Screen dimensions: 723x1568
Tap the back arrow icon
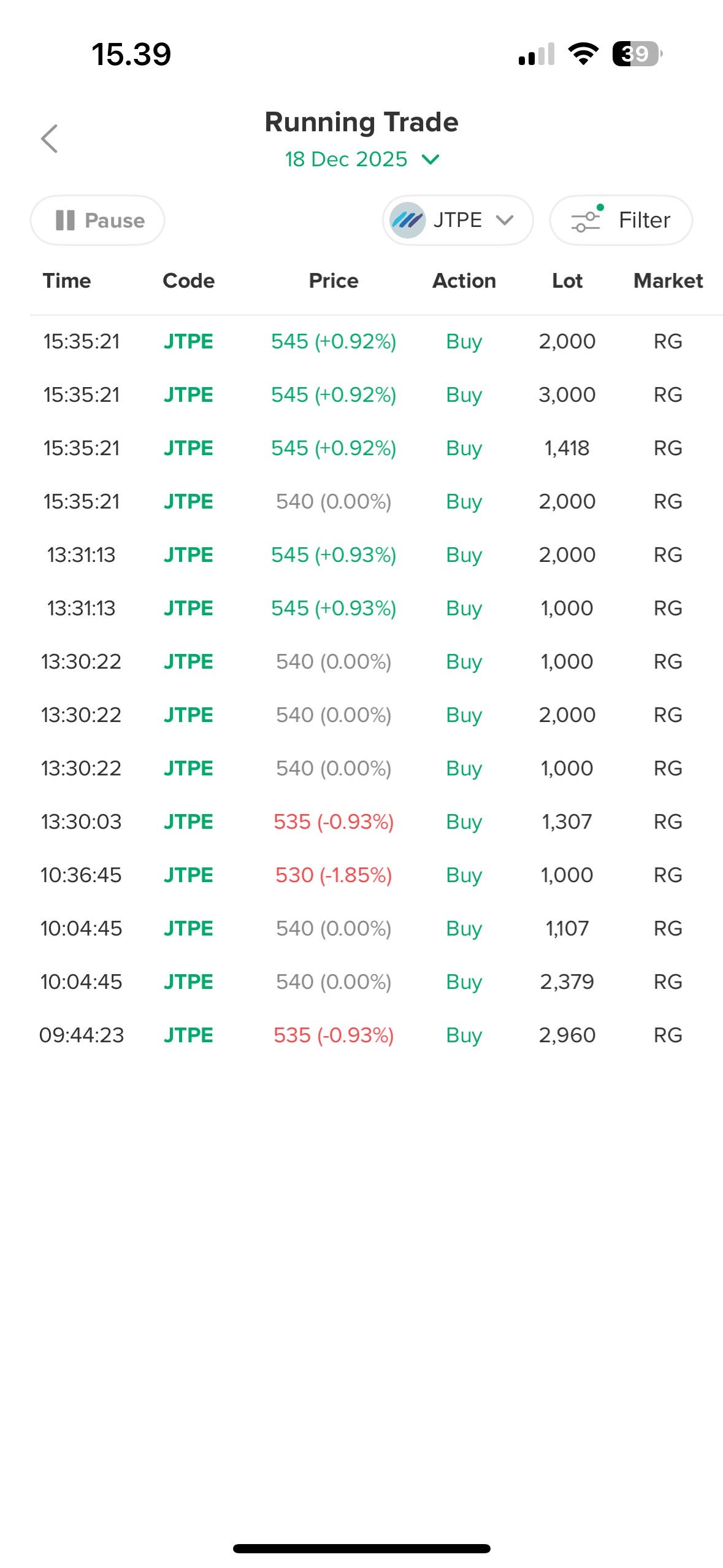pos(50,139)
